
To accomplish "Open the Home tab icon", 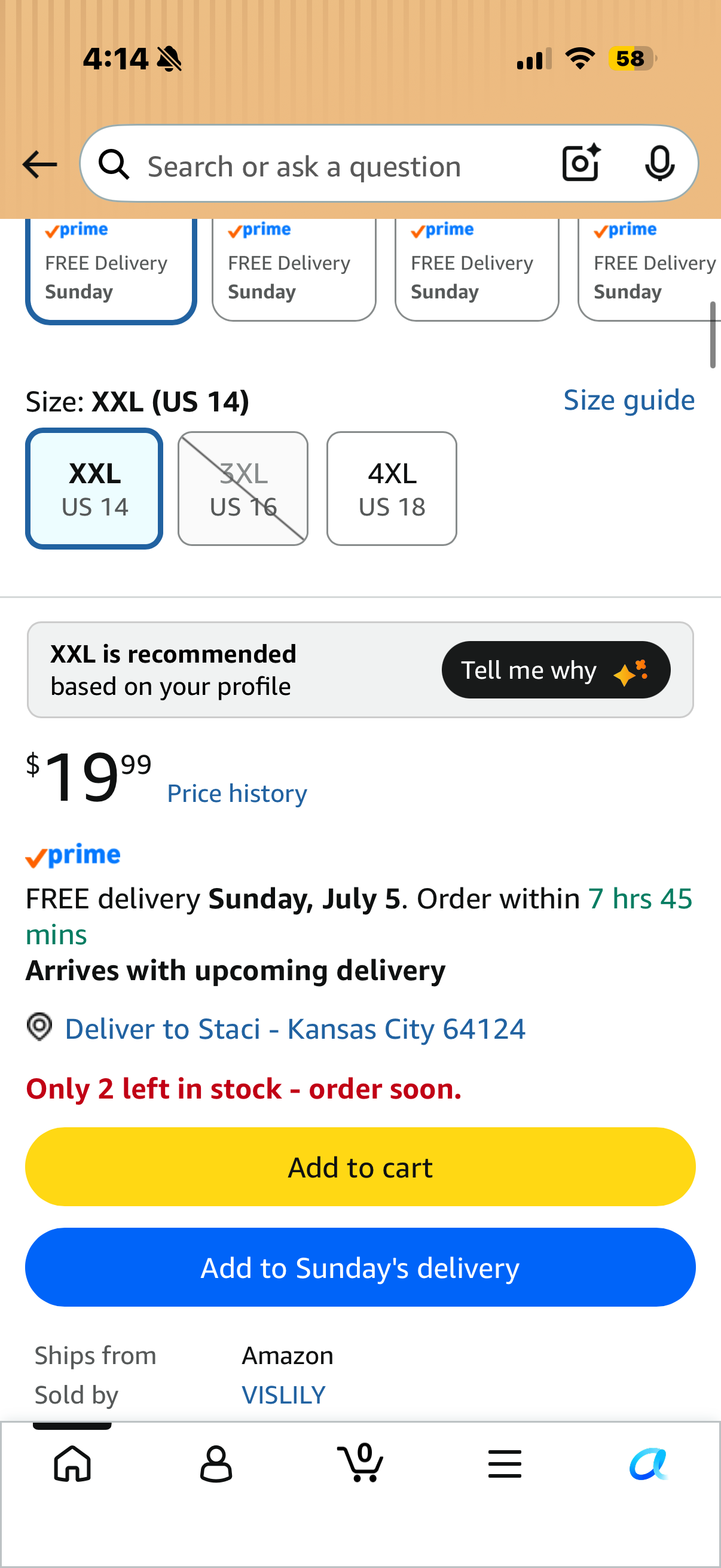I will tap(72, 1463).
